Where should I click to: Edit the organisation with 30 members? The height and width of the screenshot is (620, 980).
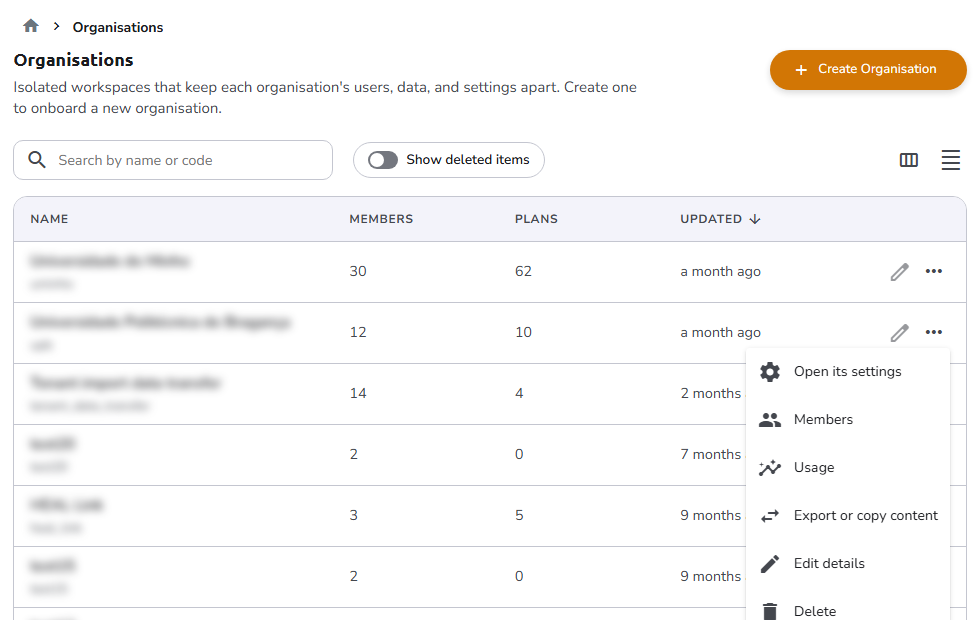[x=899, y=271]
